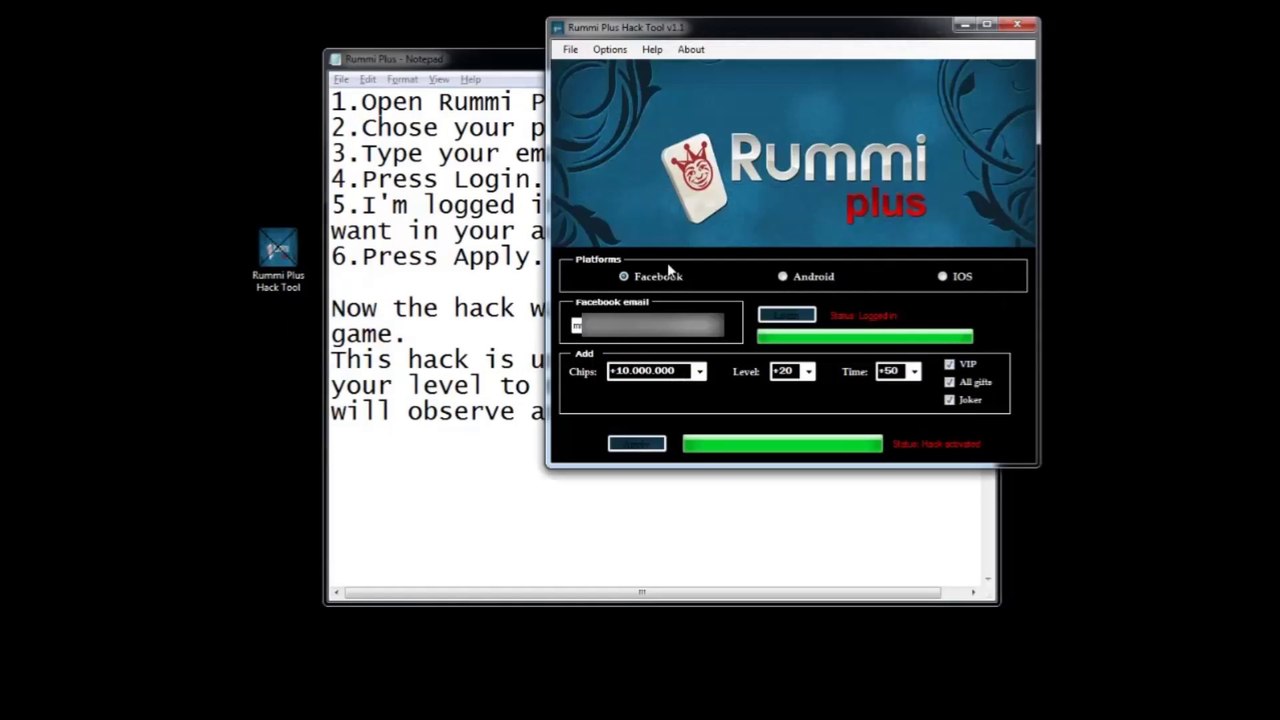1280x720 pixels.
Task: Click the Facebook email input field
Action: coord(648,325)
